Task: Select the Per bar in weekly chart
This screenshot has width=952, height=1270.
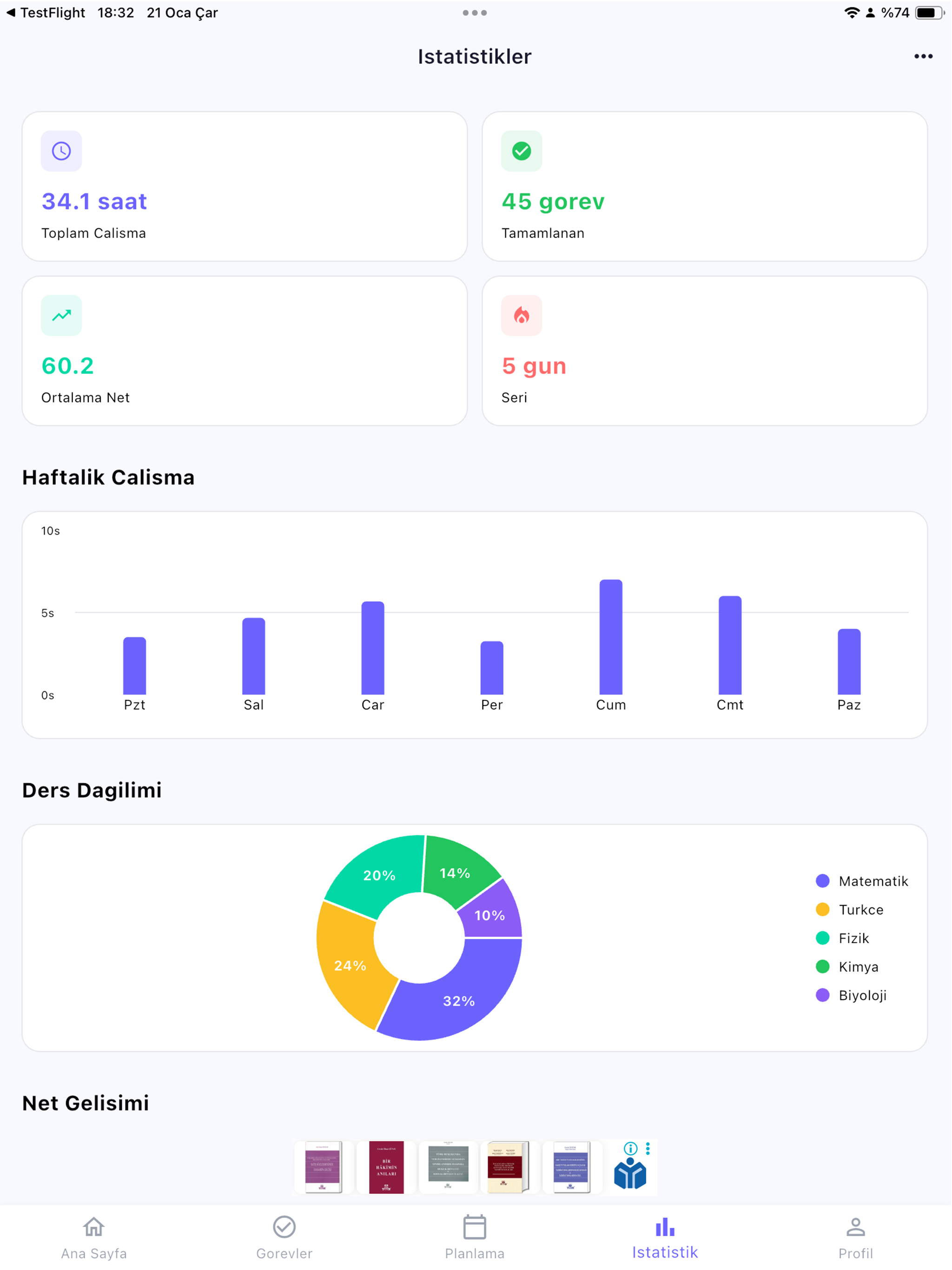Action: [491, 668]
